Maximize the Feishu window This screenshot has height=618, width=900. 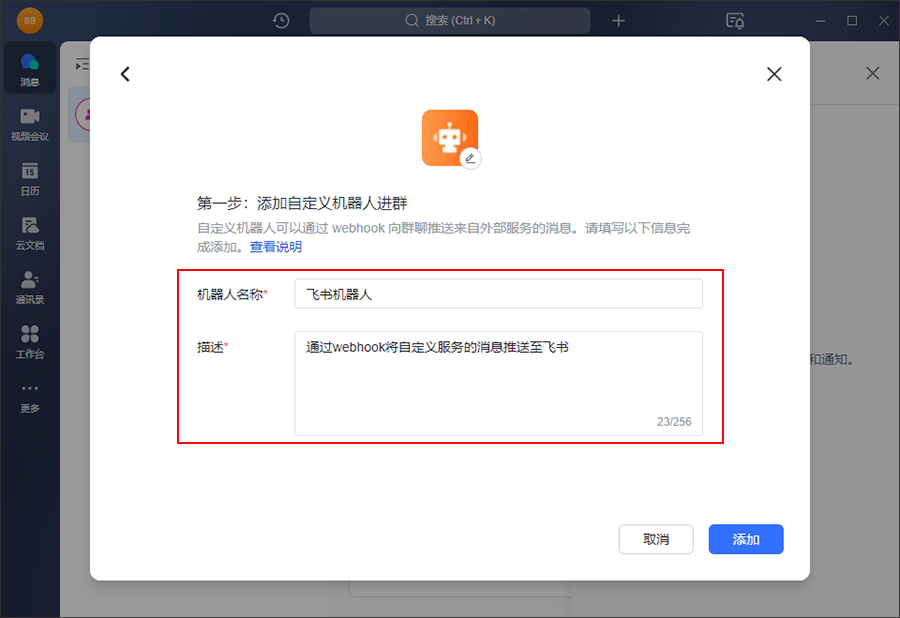[852, 21]
